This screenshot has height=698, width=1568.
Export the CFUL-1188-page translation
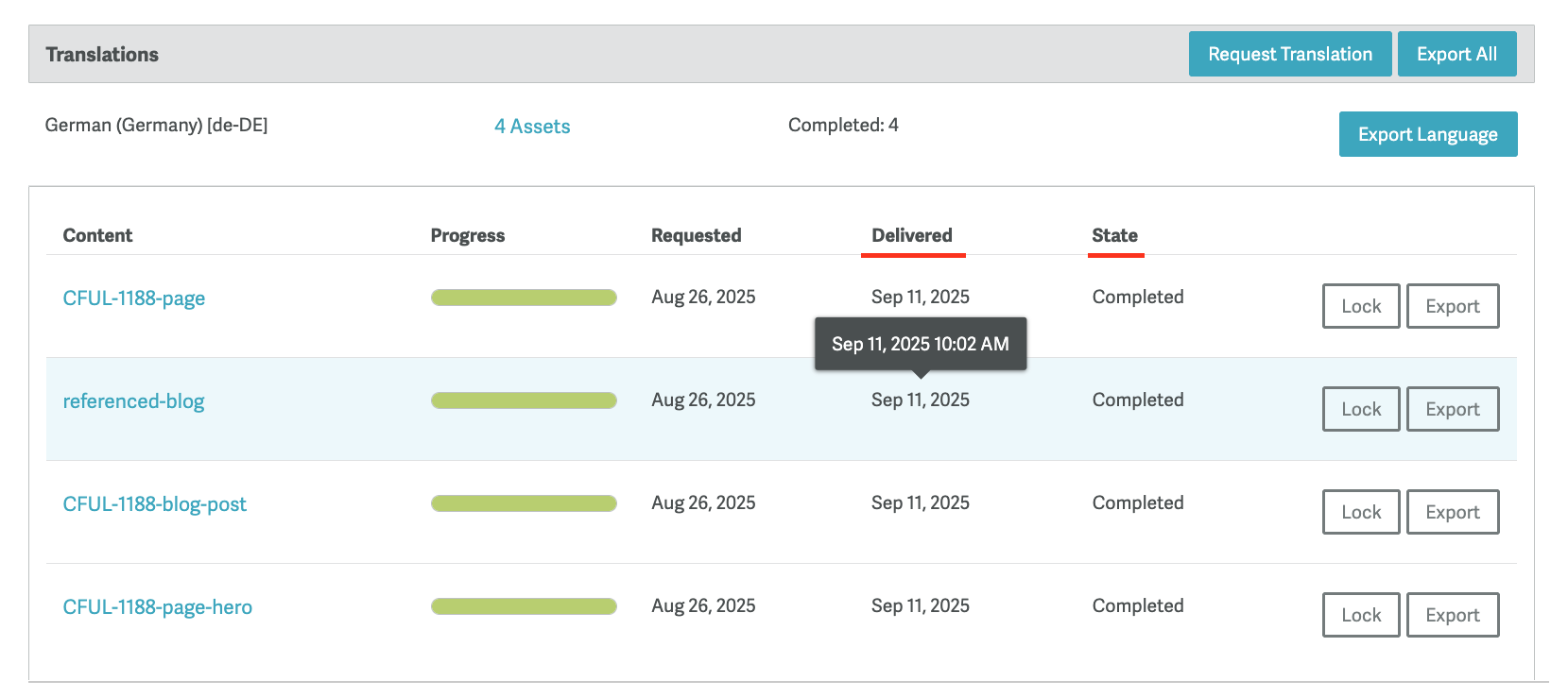point(1452,306)
